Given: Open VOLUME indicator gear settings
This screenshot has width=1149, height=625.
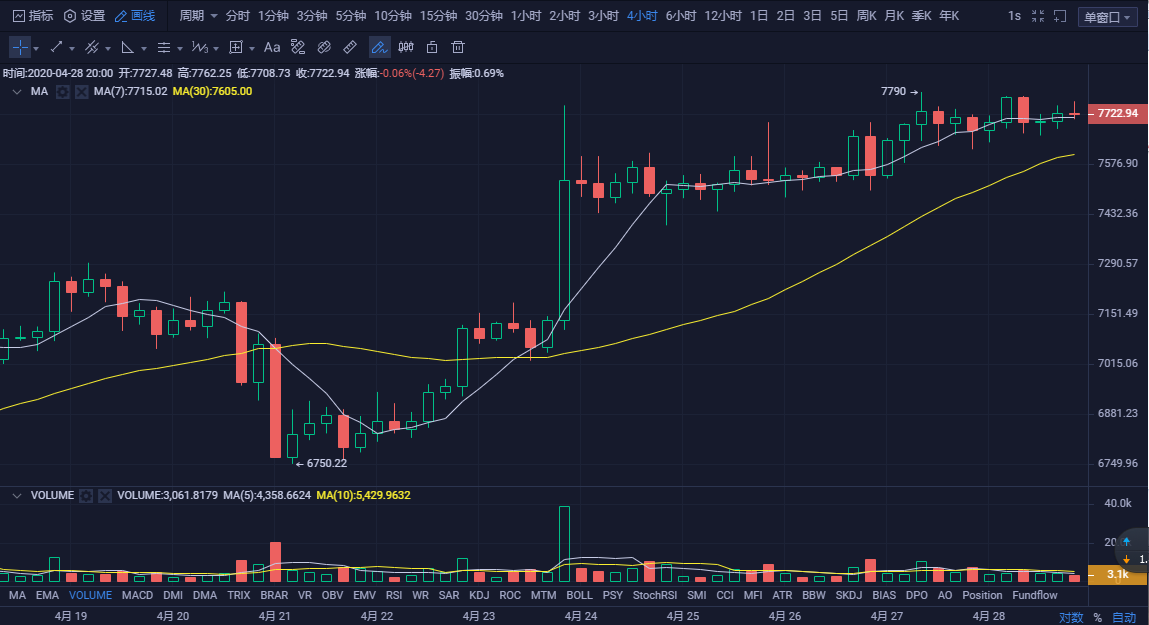Looking at the screenshot, I should 86,495.
